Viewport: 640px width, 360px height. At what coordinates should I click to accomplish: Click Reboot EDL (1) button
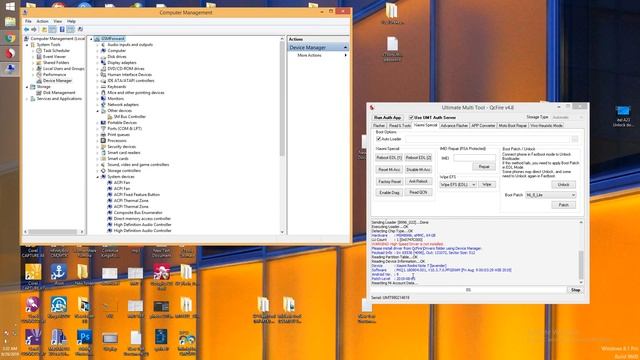(x=389, y=158)
